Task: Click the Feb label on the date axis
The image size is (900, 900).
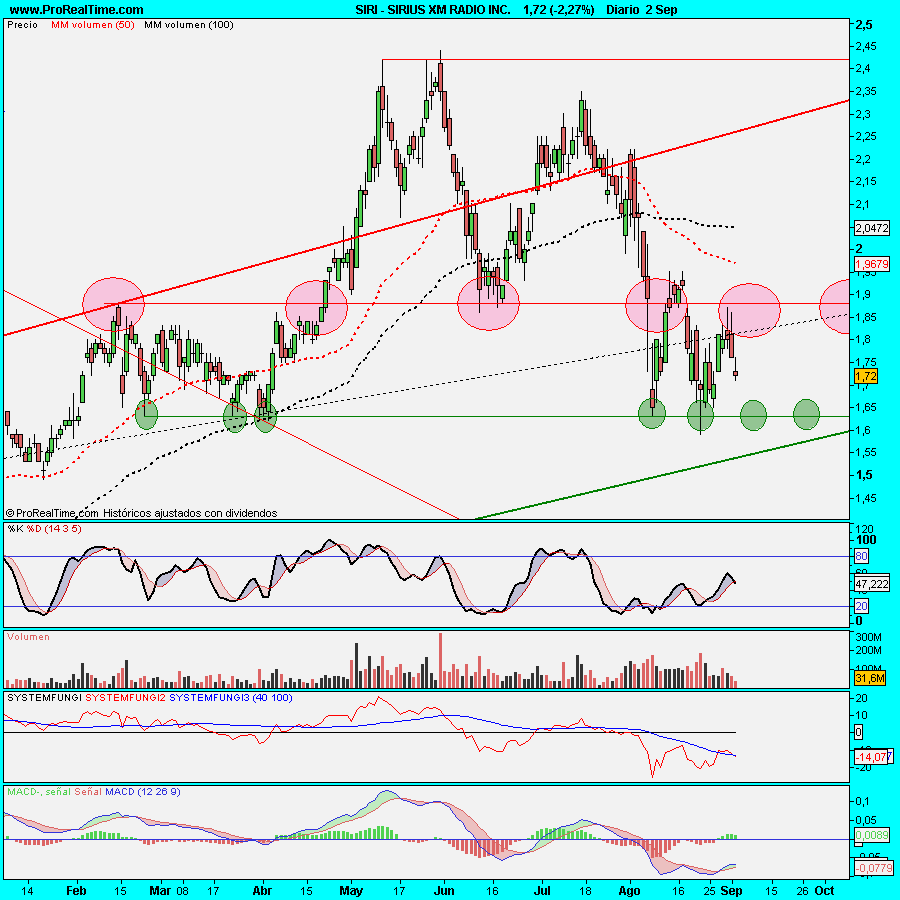Action: coord(76,891)
